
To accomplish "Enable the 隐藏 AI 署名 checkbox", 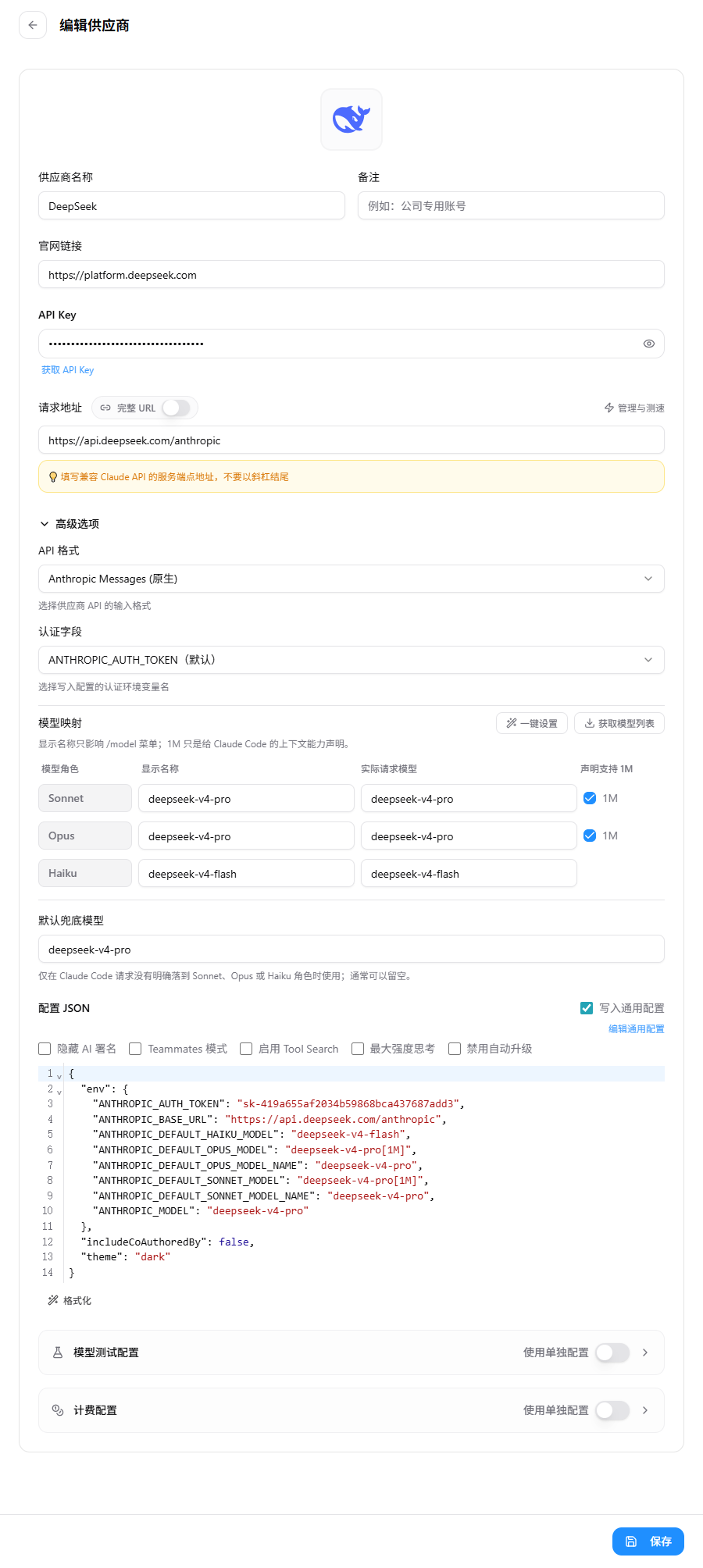I will (x=45, y=1049).
